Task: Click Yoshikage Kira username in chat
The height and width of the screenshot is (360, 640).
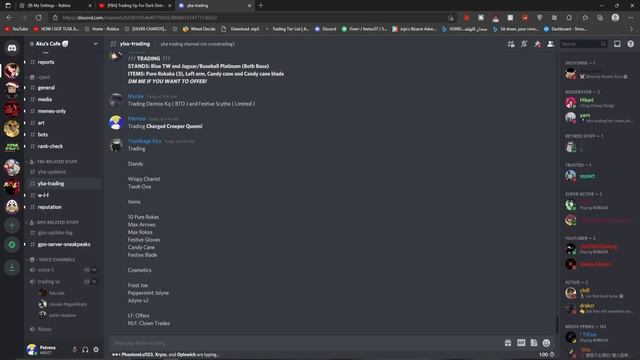Action: tap(144, 141)
